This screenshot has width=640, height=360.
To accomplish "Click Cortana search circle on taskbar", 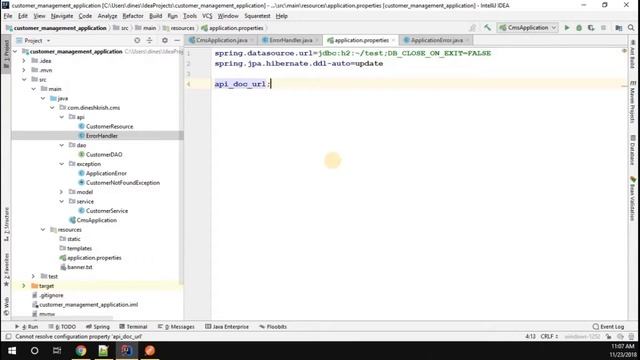I will pyautogui.click(x=34, y=351).
